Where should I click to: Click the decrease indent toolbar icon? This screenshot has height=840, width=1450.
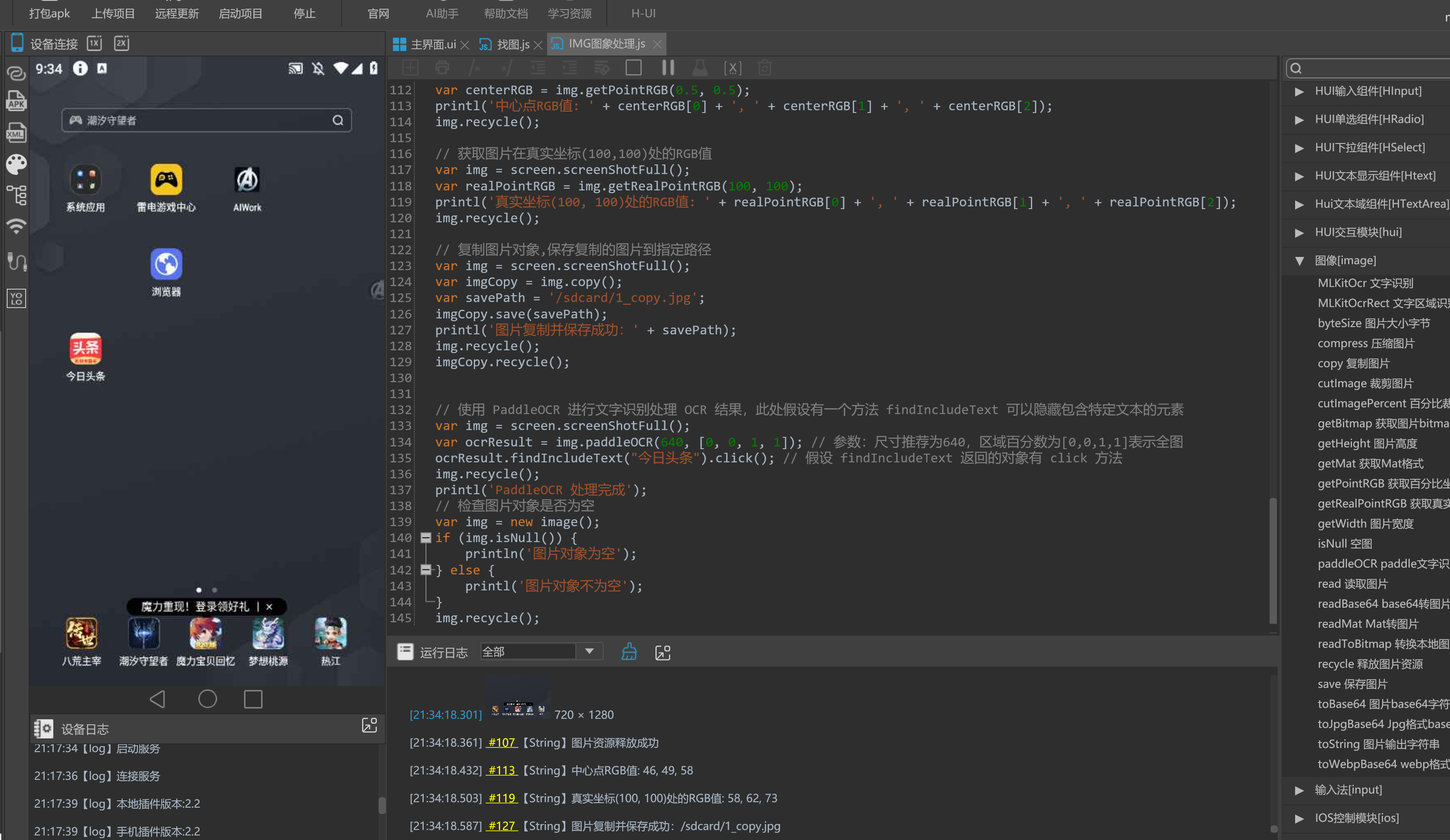[538, 68]
